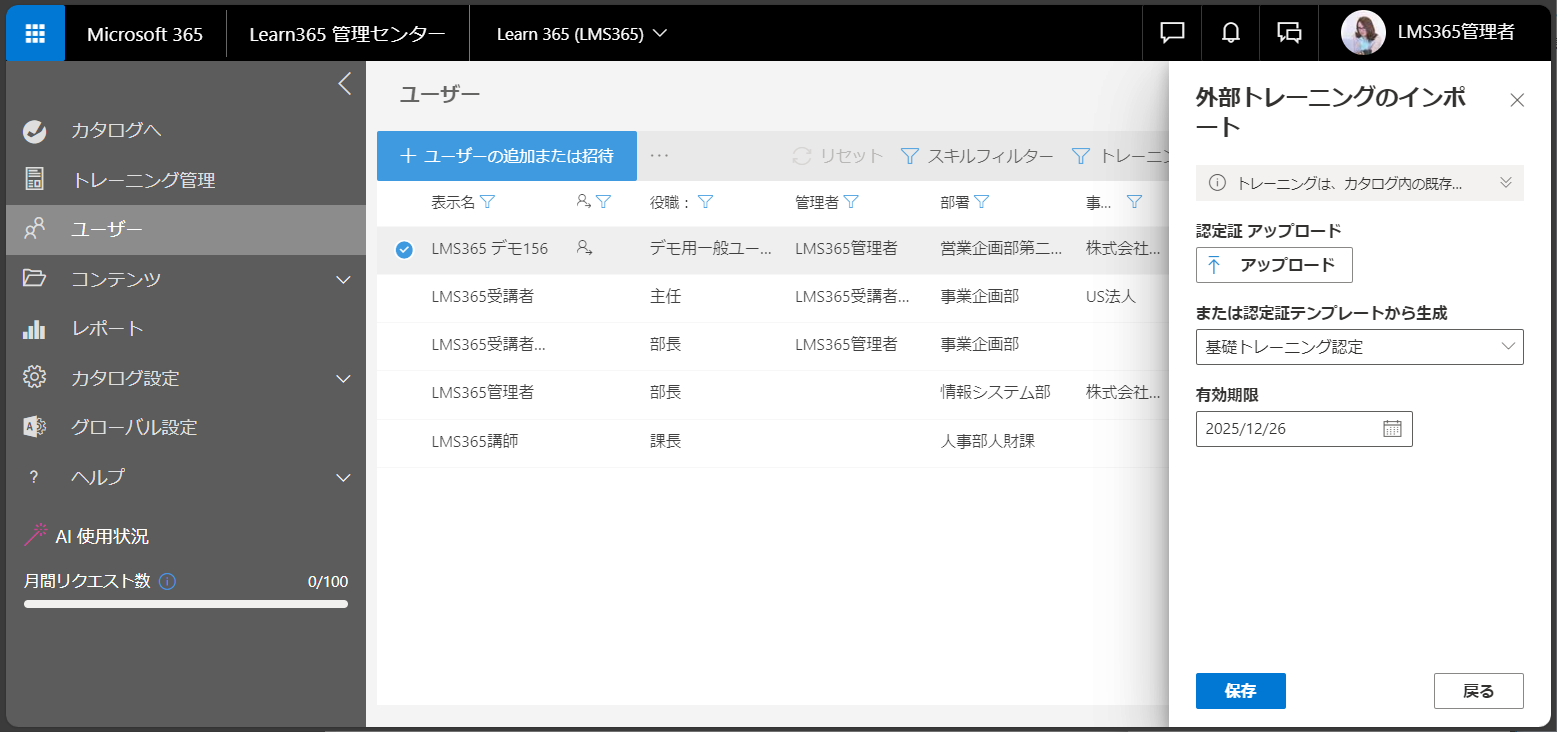The width and height of the screenshot is (1557, 732).
Task: Open notifications bell icon
Action: coord(1231,33)
